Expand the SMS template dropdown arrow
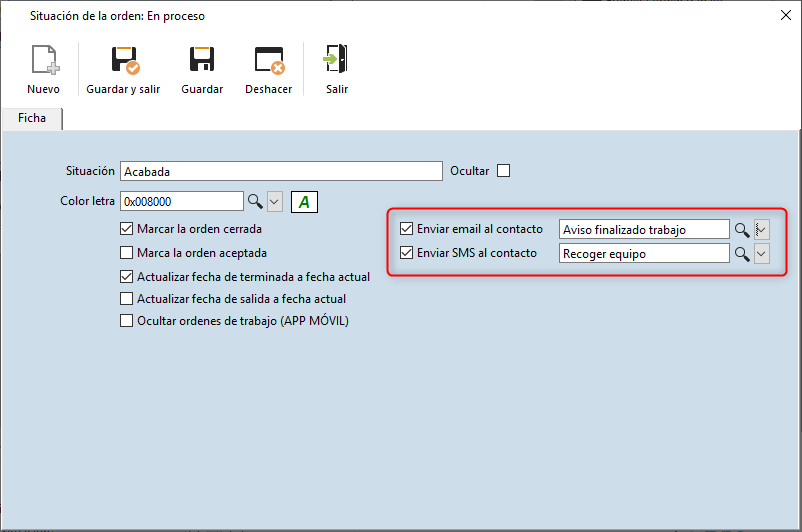Image resolution: width=802 pixels, height=532 pixels. [x=762, y=254]
